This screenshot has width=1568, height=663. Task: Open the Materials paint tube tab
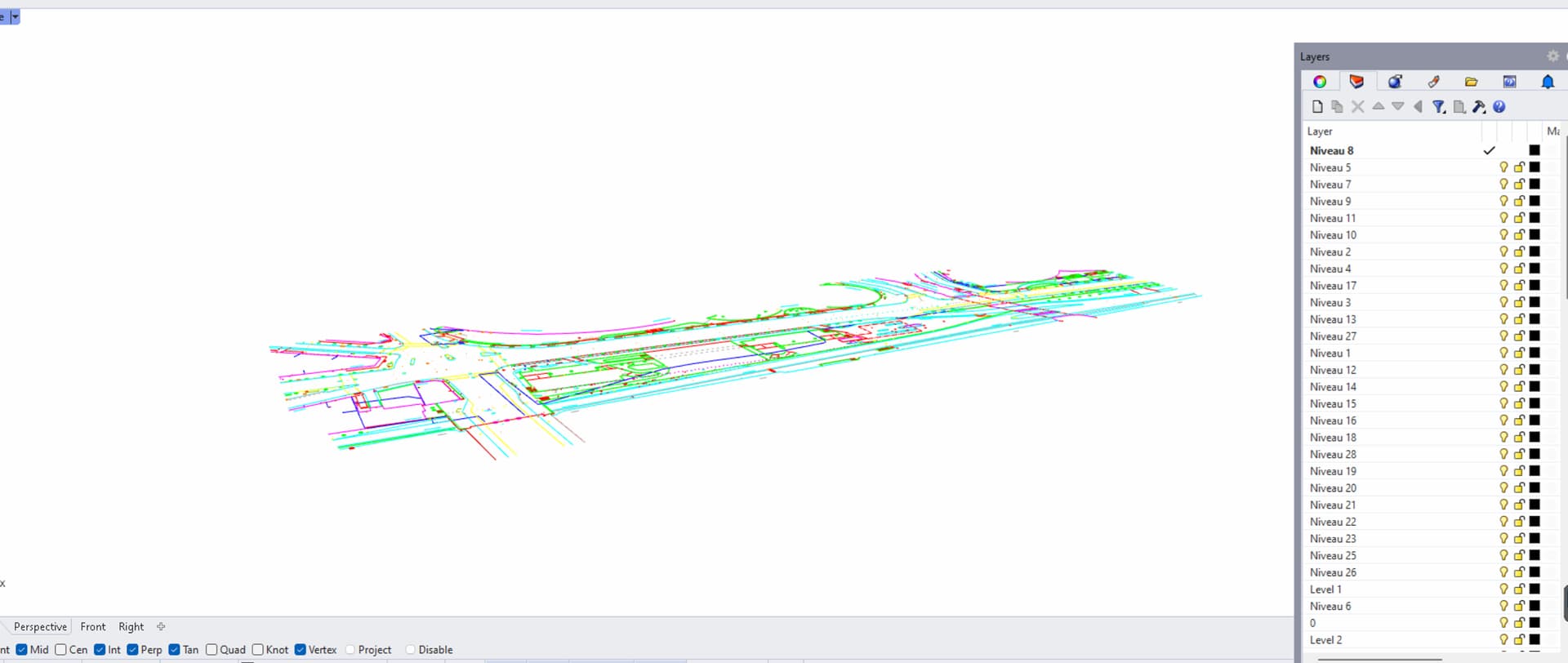point(1433,82)
